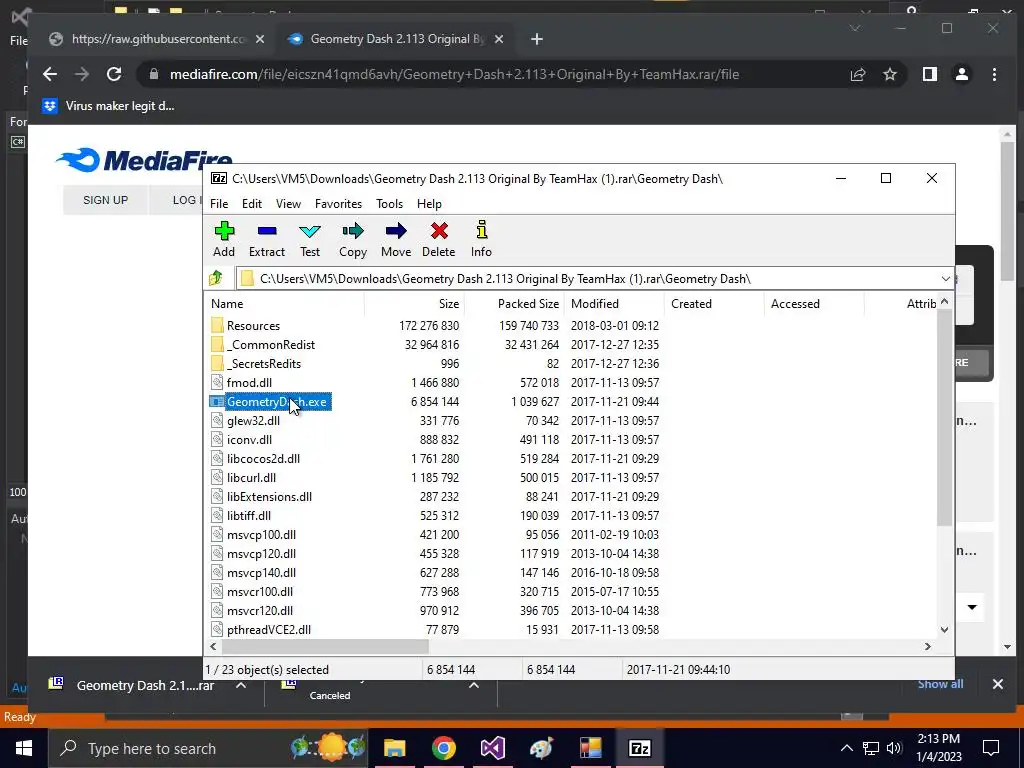Reload the MediaFire page

(114, 74)
